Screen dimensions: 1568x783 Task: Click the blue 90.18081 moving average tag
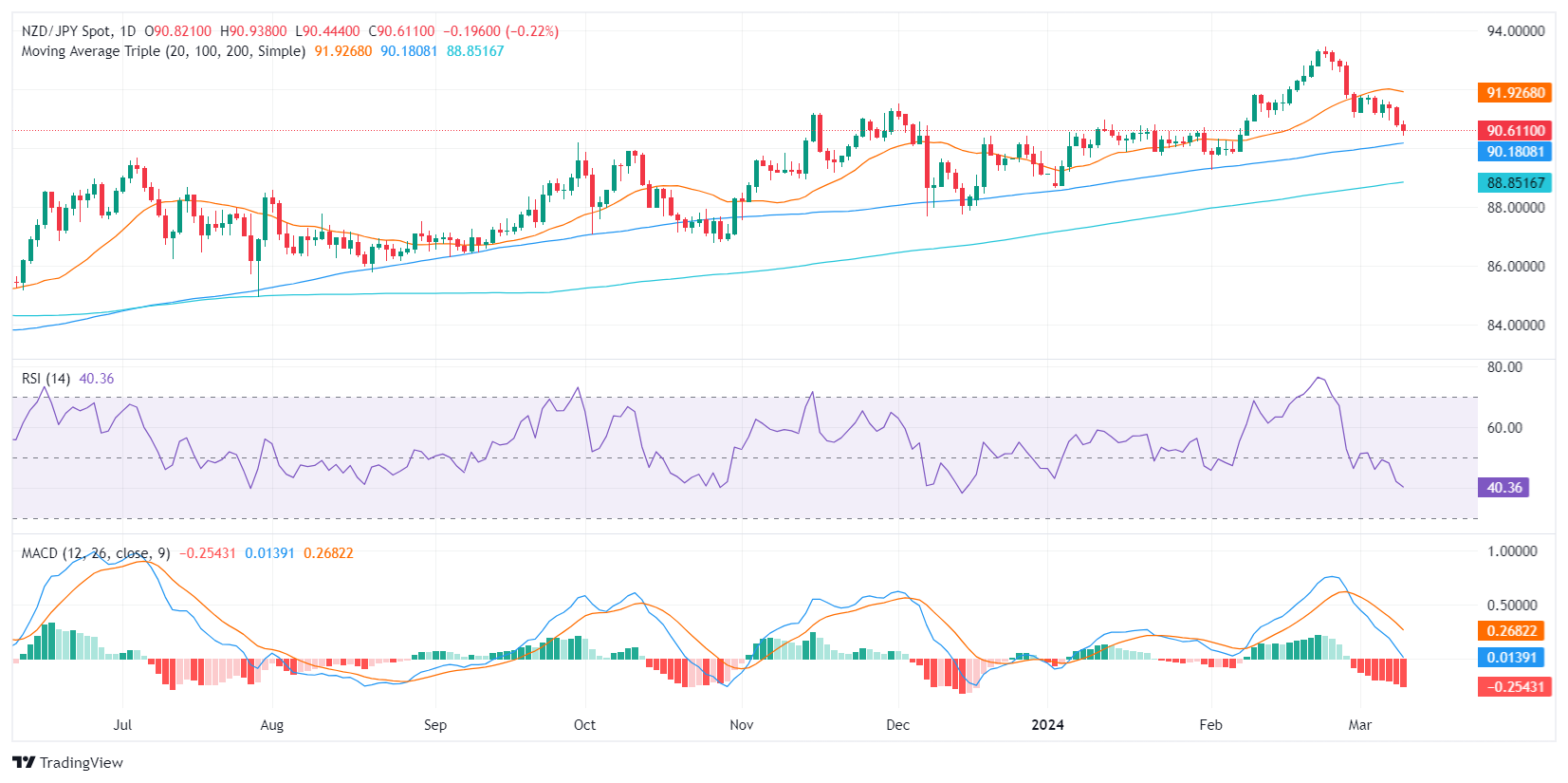pyautogui.click(x=1515, y=152)
